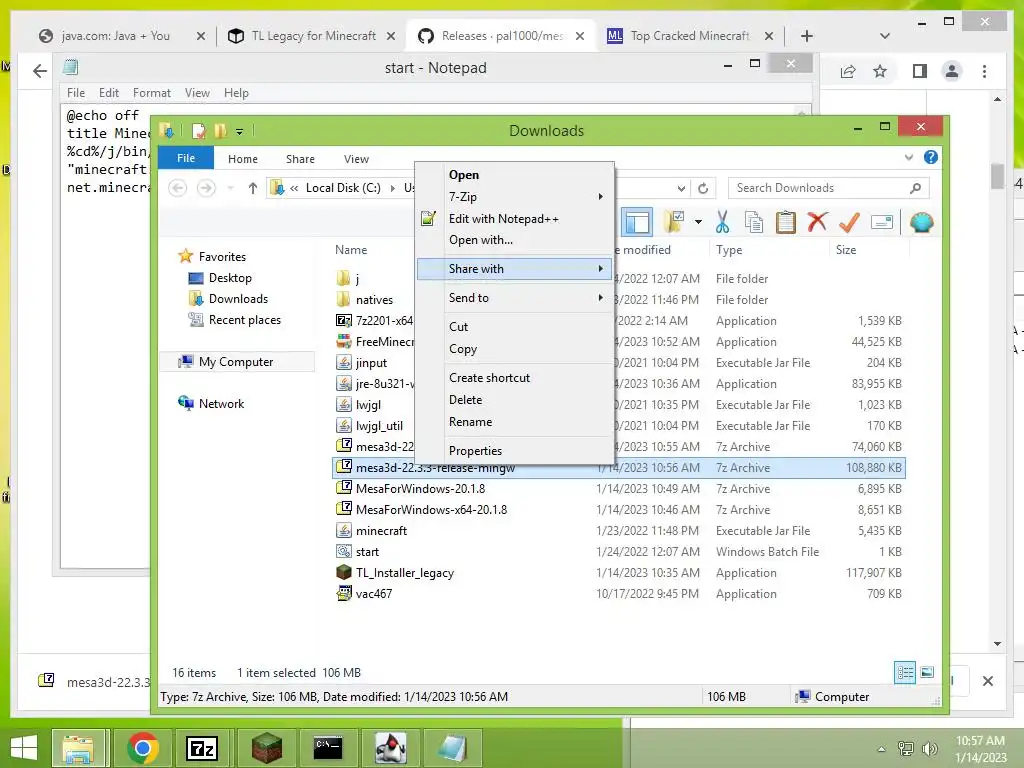Open the folder options dropdown arrow
Image resolution: width=1024 pixels, height=768 pixels.
(698, 222)
